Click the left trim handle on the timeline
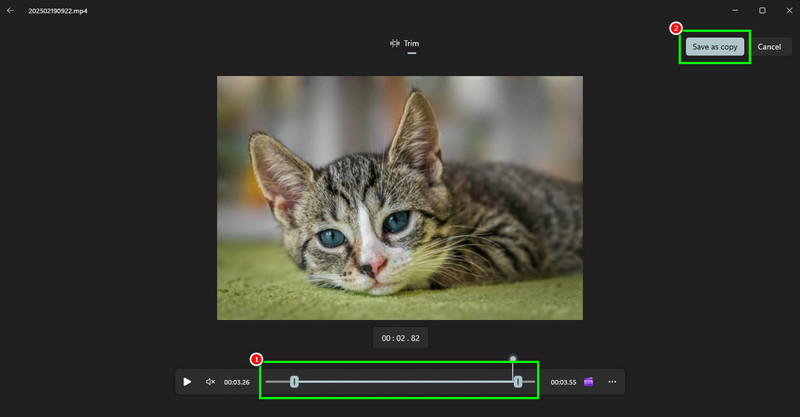 294,382
